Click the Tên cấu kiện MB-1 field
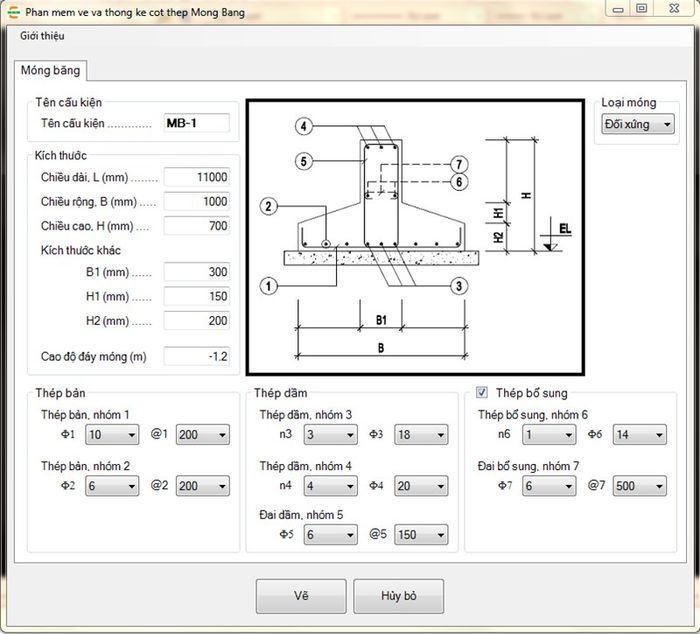 [x=197, y=123]
